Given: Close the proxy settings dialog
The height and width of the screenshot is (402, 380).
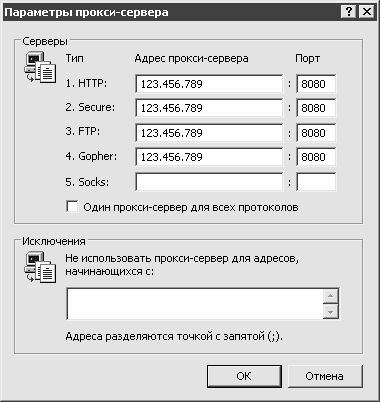Looking at the screenshot, I should click(367, 12).
